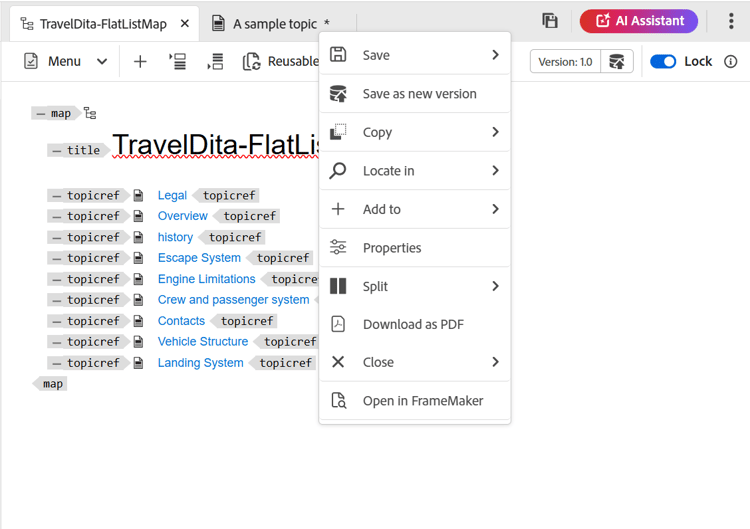The height and width of the screenshot is (529, 750).
Task: Expand the Add to submenu chevron
Action: tap(496, 209)
